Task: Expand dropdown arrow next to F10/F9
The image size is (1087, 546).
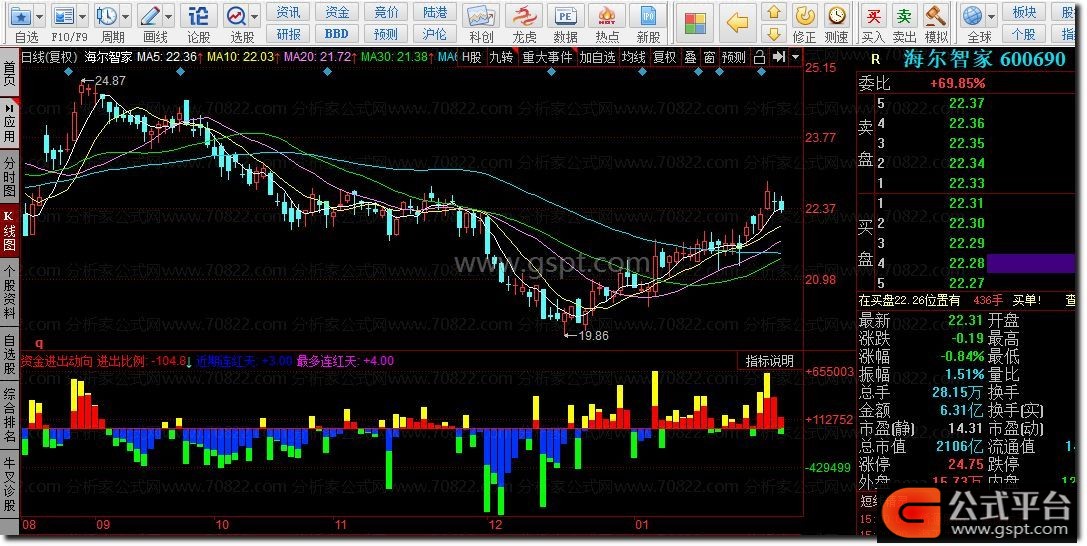Action: pos(82,16)
